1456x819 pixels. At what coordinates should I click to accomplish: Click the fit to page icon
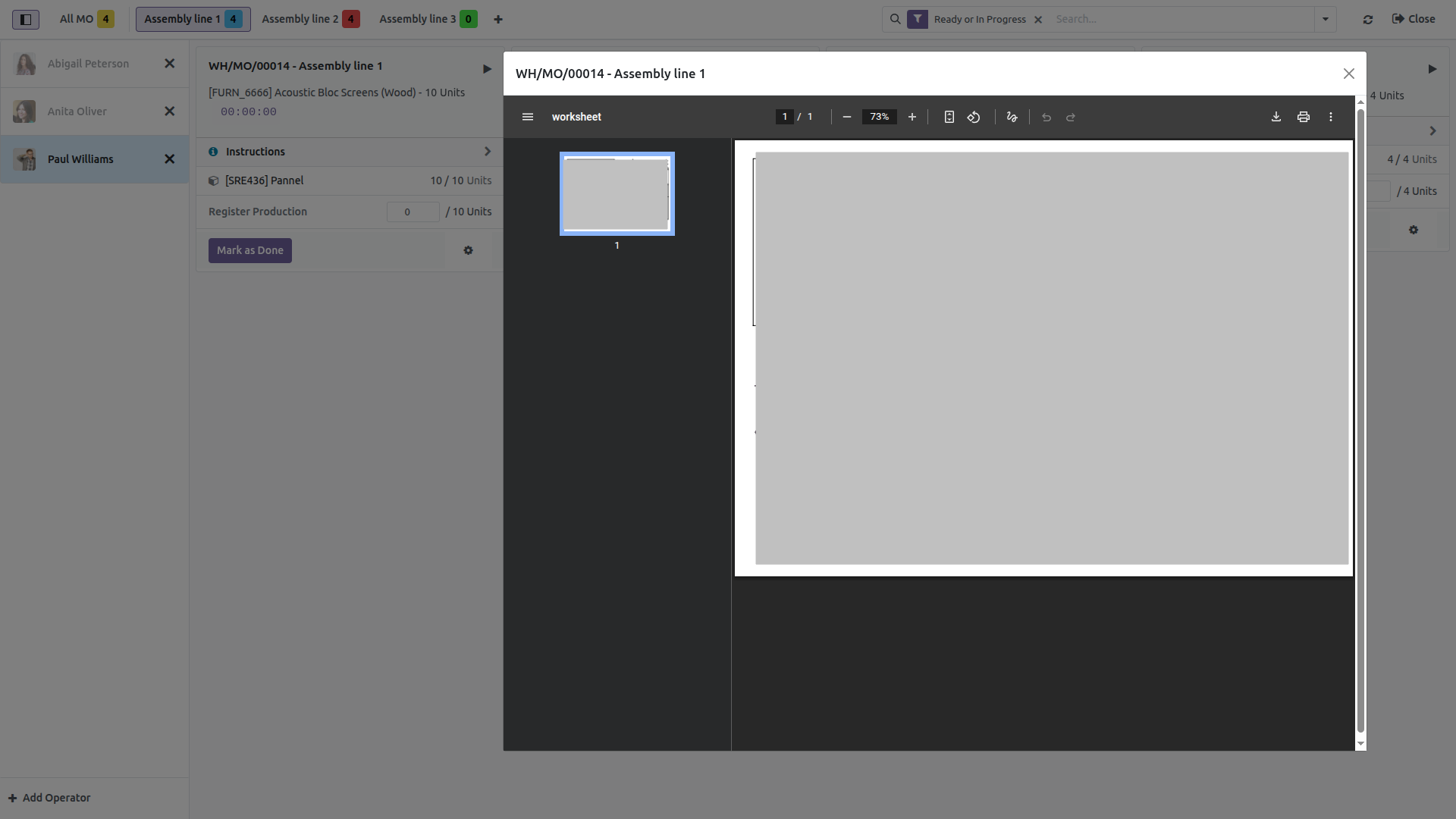[949, 117]
